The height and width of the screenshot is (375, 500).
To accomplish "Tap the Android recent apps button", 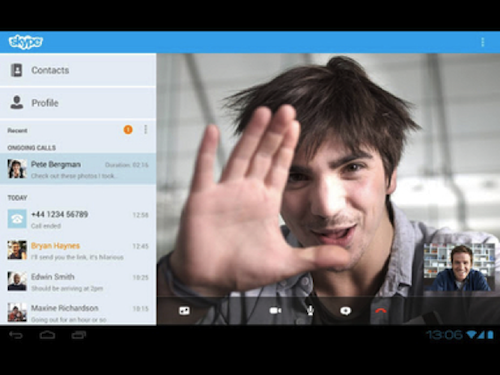I will click(x=79, y=335).
